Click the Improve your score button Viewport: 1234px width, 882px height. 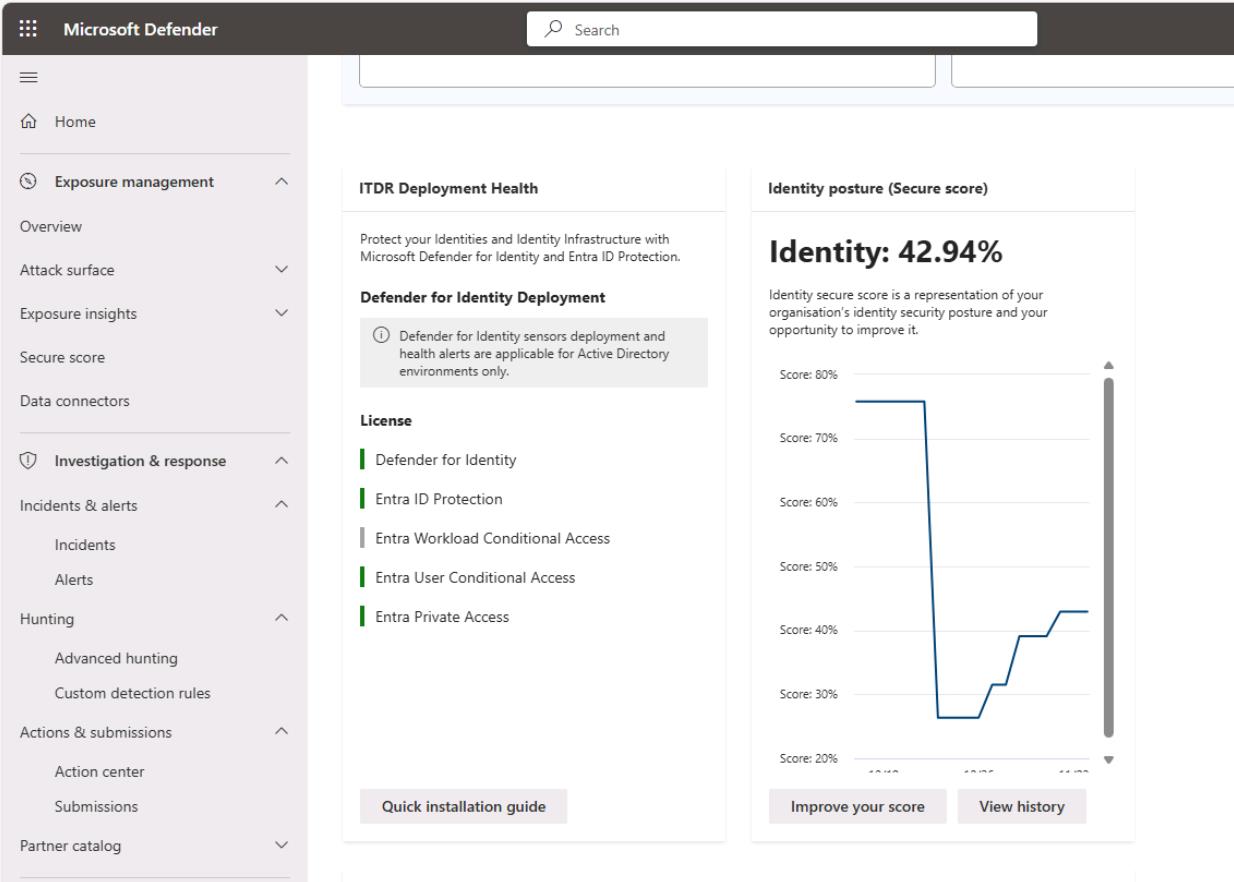pos(857,807)
